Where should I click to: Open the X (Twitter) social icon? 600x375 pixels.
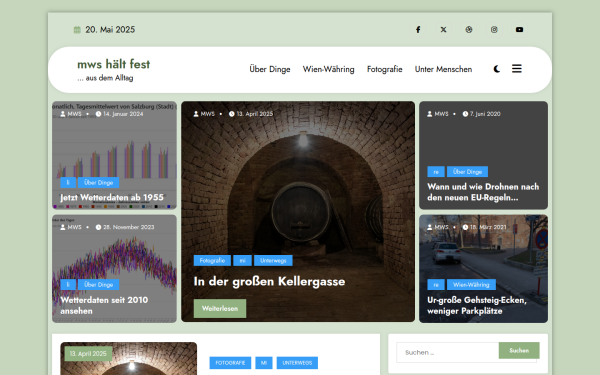coord(443,29)
